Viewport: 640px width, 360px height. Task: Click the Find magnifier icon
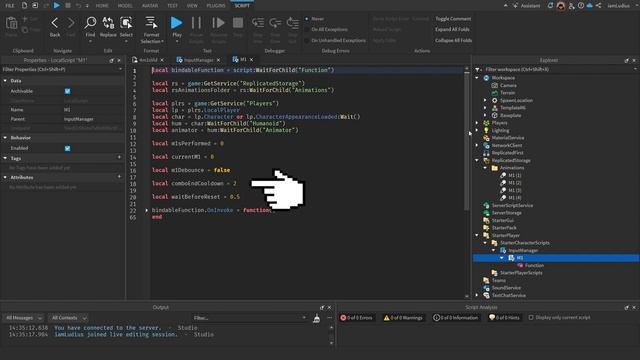coord(90,22)
